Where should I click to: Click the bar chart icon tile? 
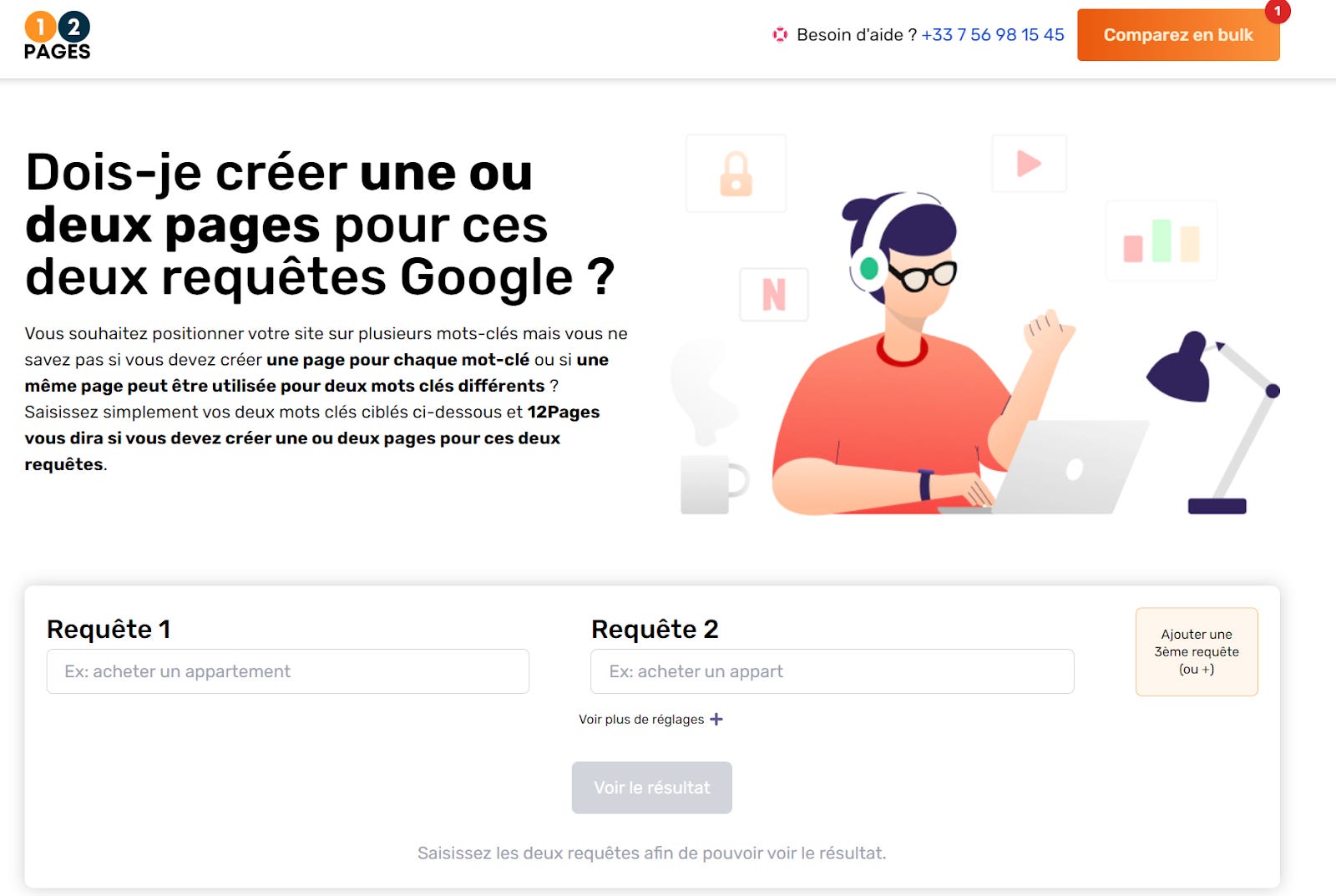(1161, 240)
